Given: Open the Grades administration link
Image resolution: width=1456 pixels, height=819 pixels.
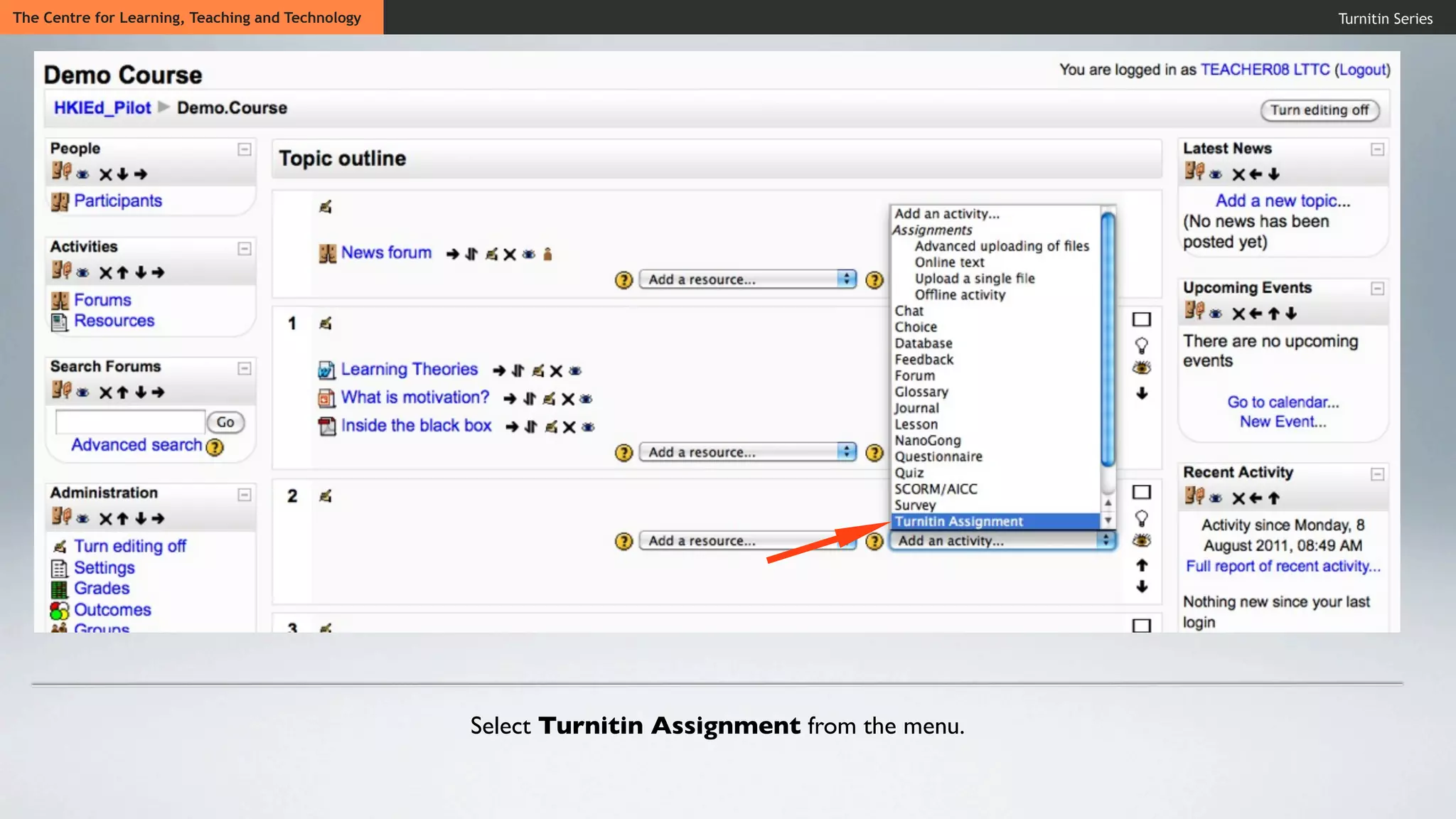Looking at the screenshot, I should [x=102, y=589].
